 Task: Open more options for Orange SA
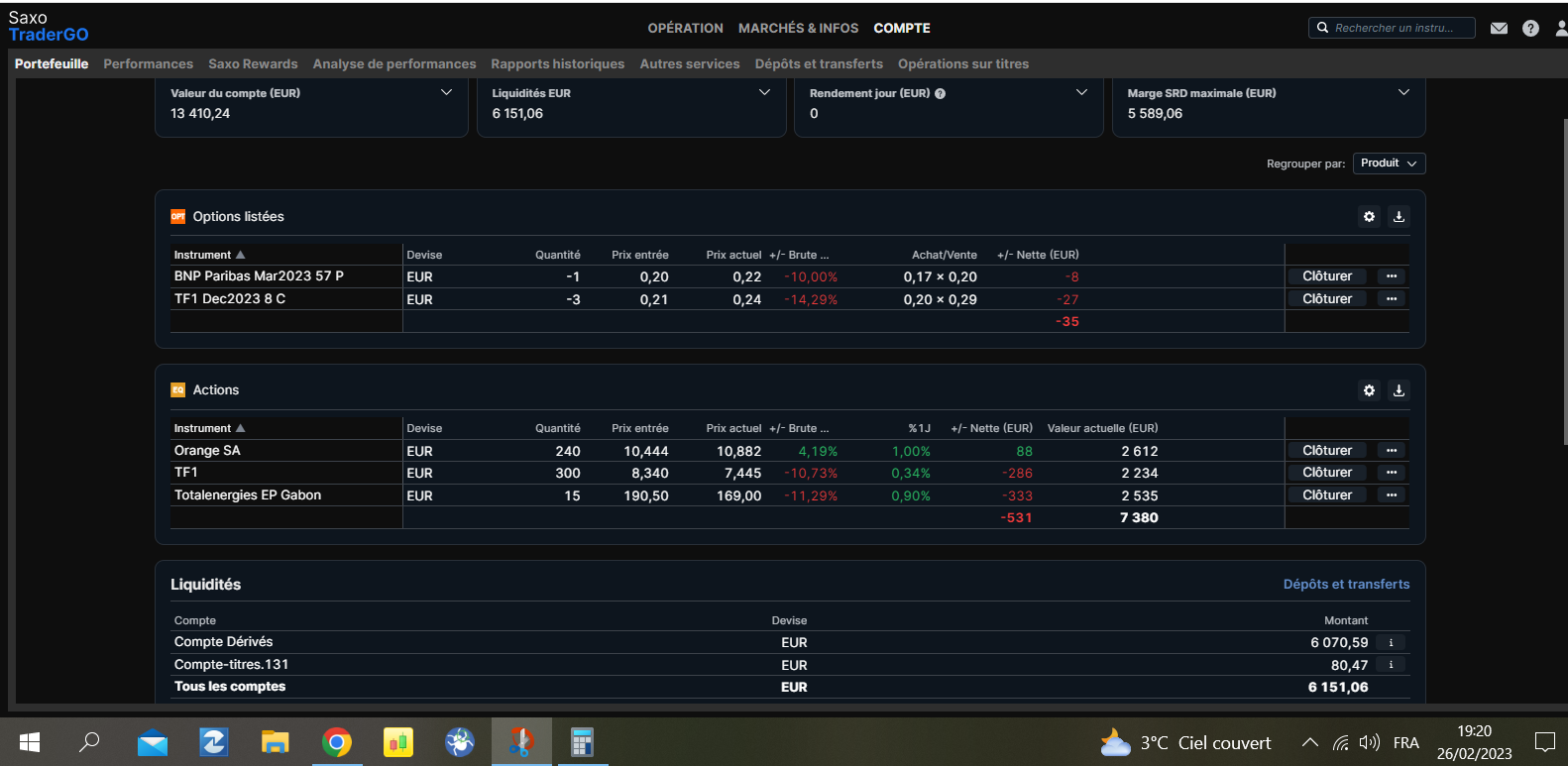point(1392,451)
